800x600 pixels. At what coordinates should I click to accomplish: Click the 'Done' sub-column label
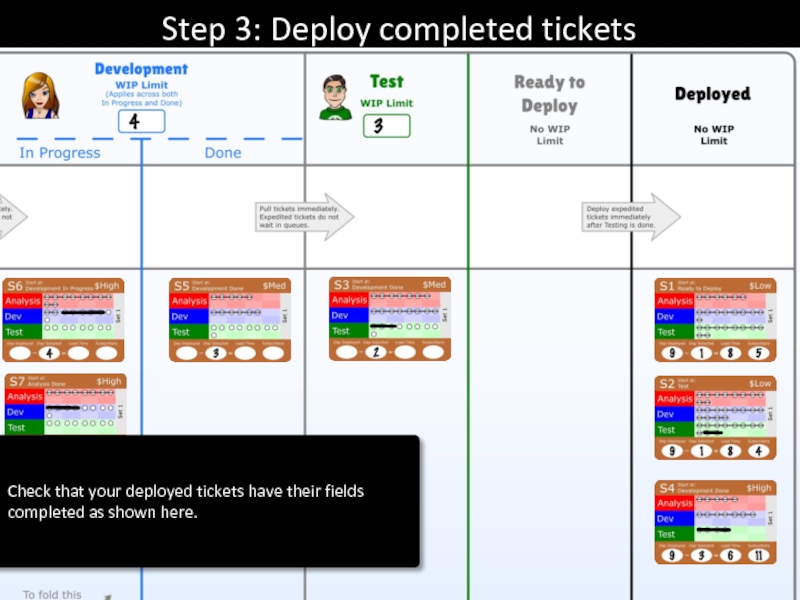[x=223, y=153]
